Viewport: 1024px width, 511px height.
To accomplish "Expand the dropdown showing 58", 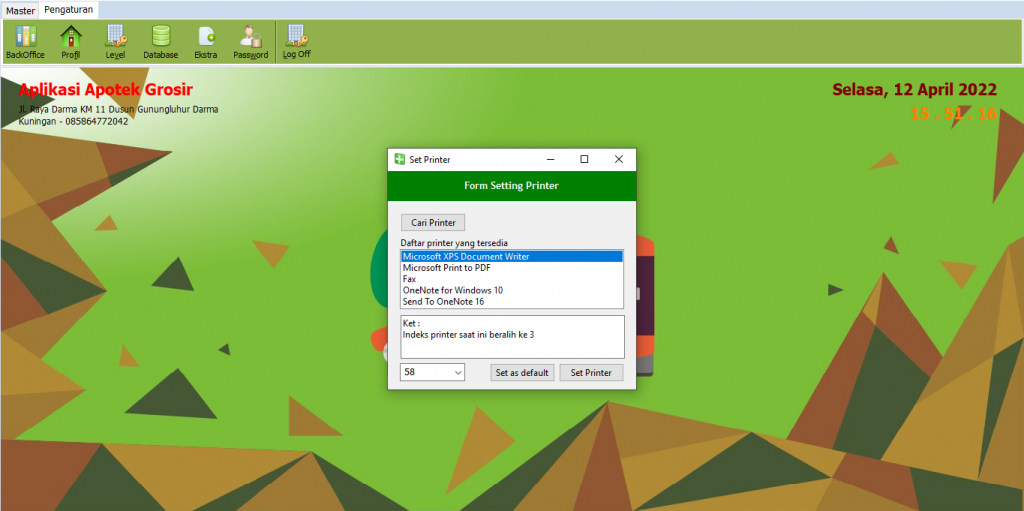I will coord(457,373).
